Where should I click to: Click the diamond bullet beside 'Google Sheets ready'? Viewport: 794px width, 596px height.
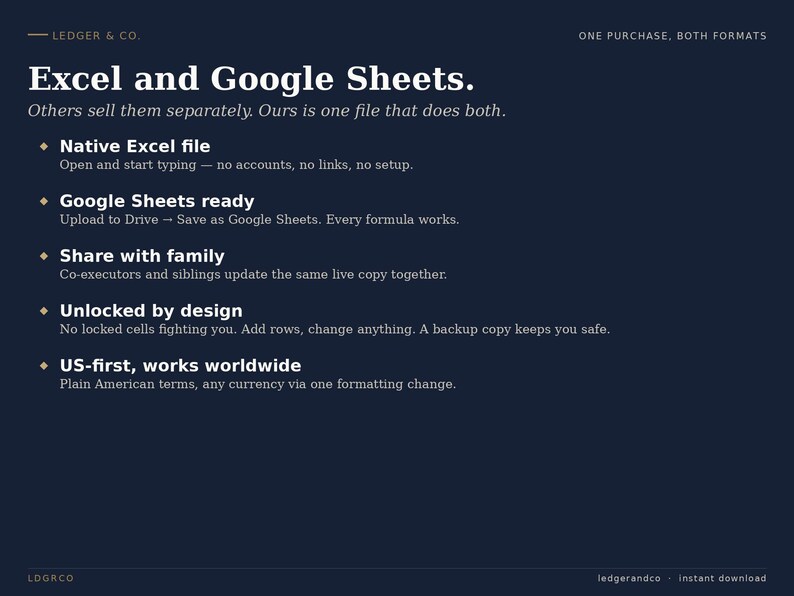[44, 201]
